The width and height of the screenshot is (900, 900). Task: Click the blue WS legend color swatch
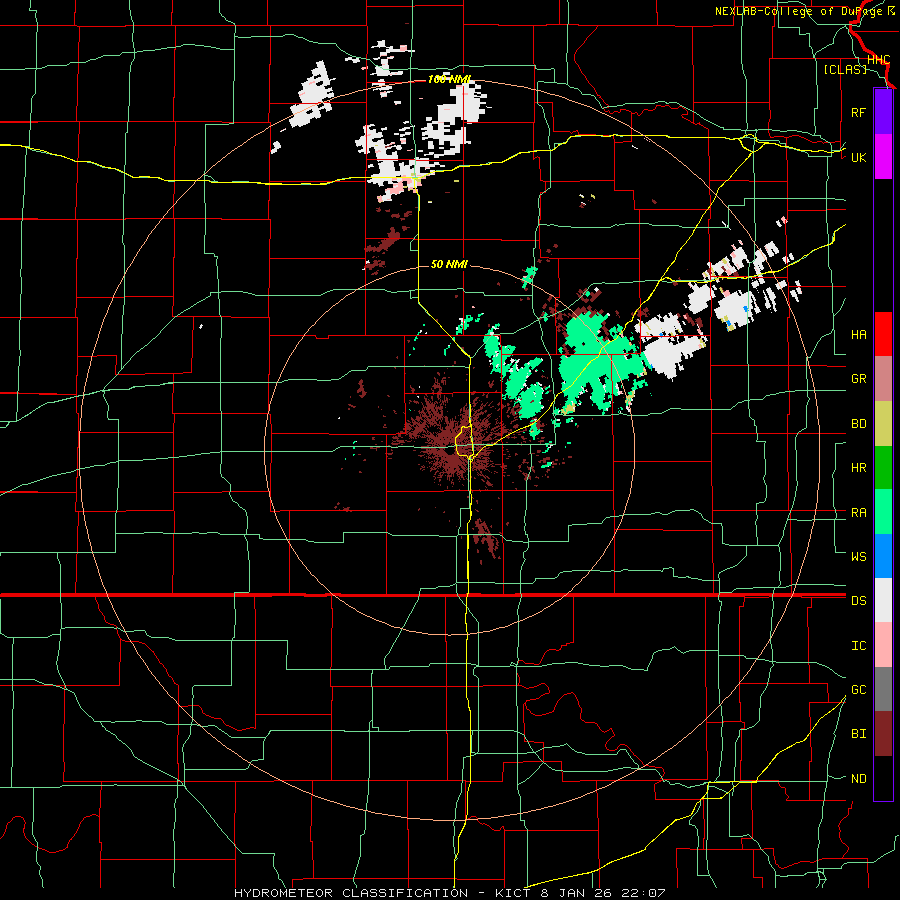[883, 556]
